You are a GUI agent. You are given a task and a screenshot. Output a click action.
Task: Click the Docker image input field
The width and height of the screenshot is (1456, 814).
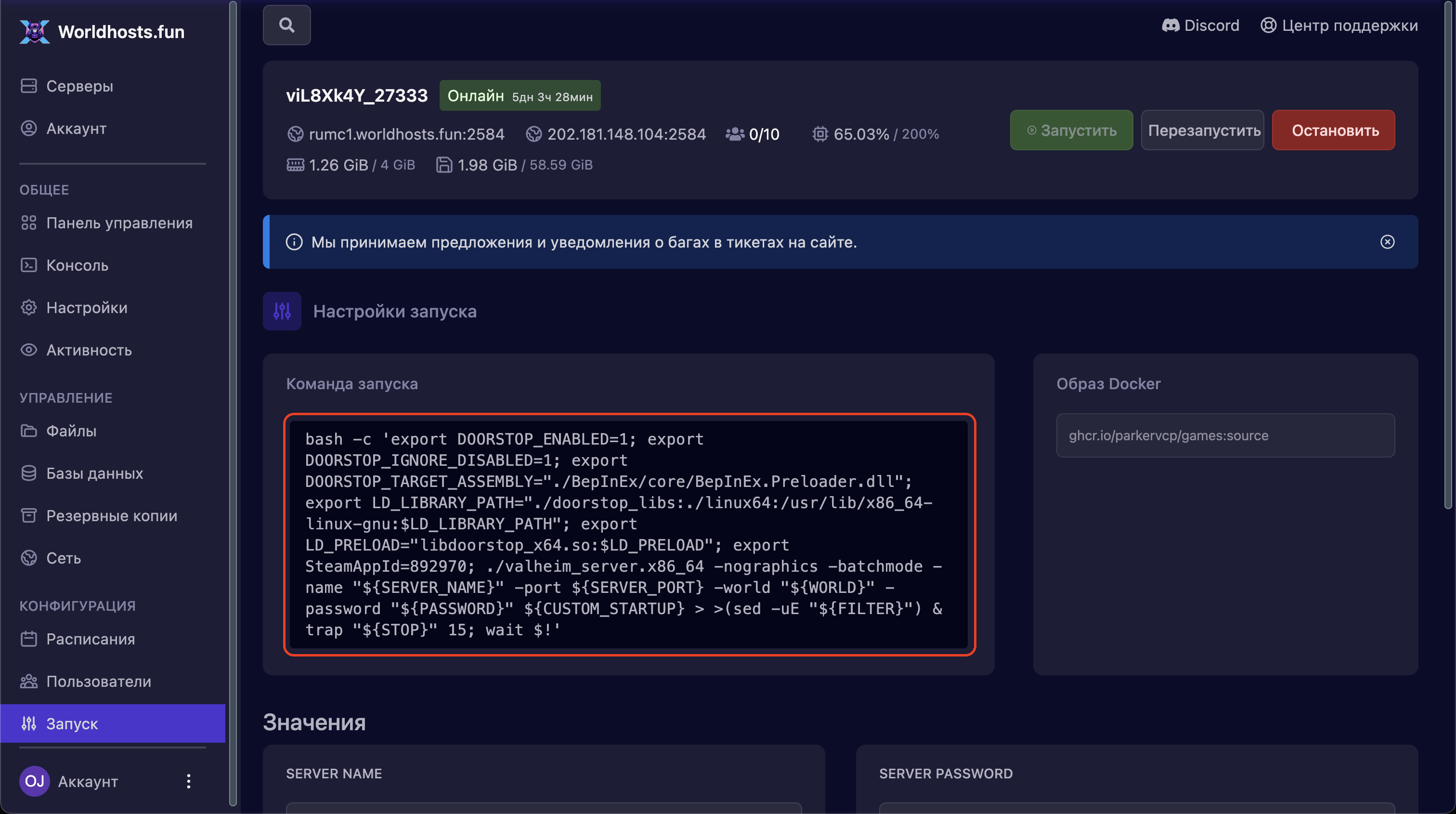click(x=1225, y=435)
